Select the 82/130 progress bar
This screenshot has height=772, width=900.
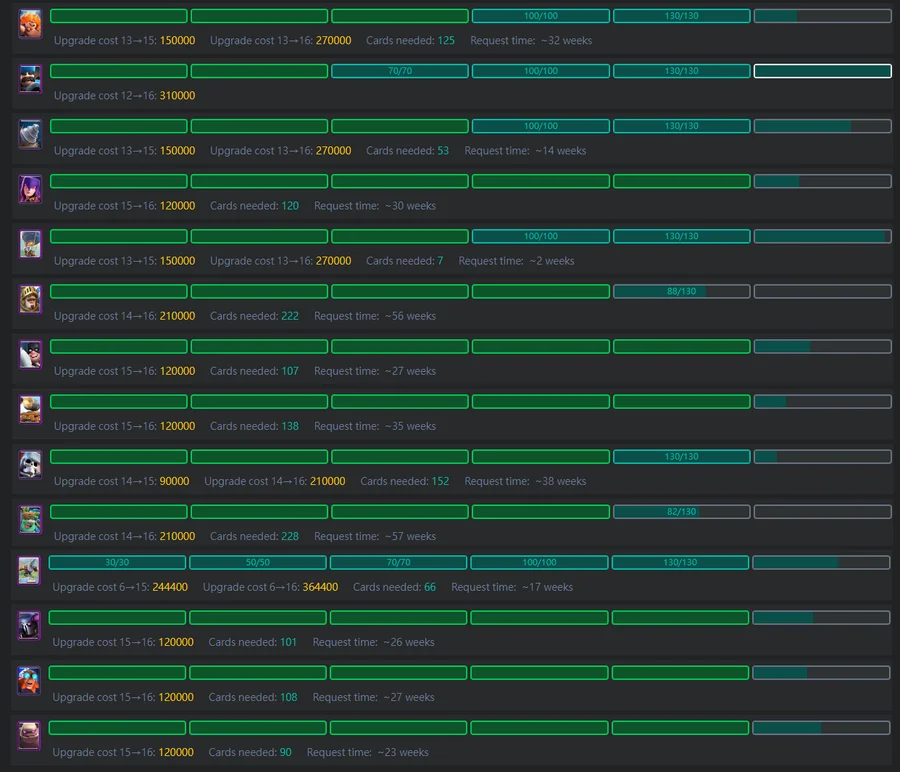[681, 511]
